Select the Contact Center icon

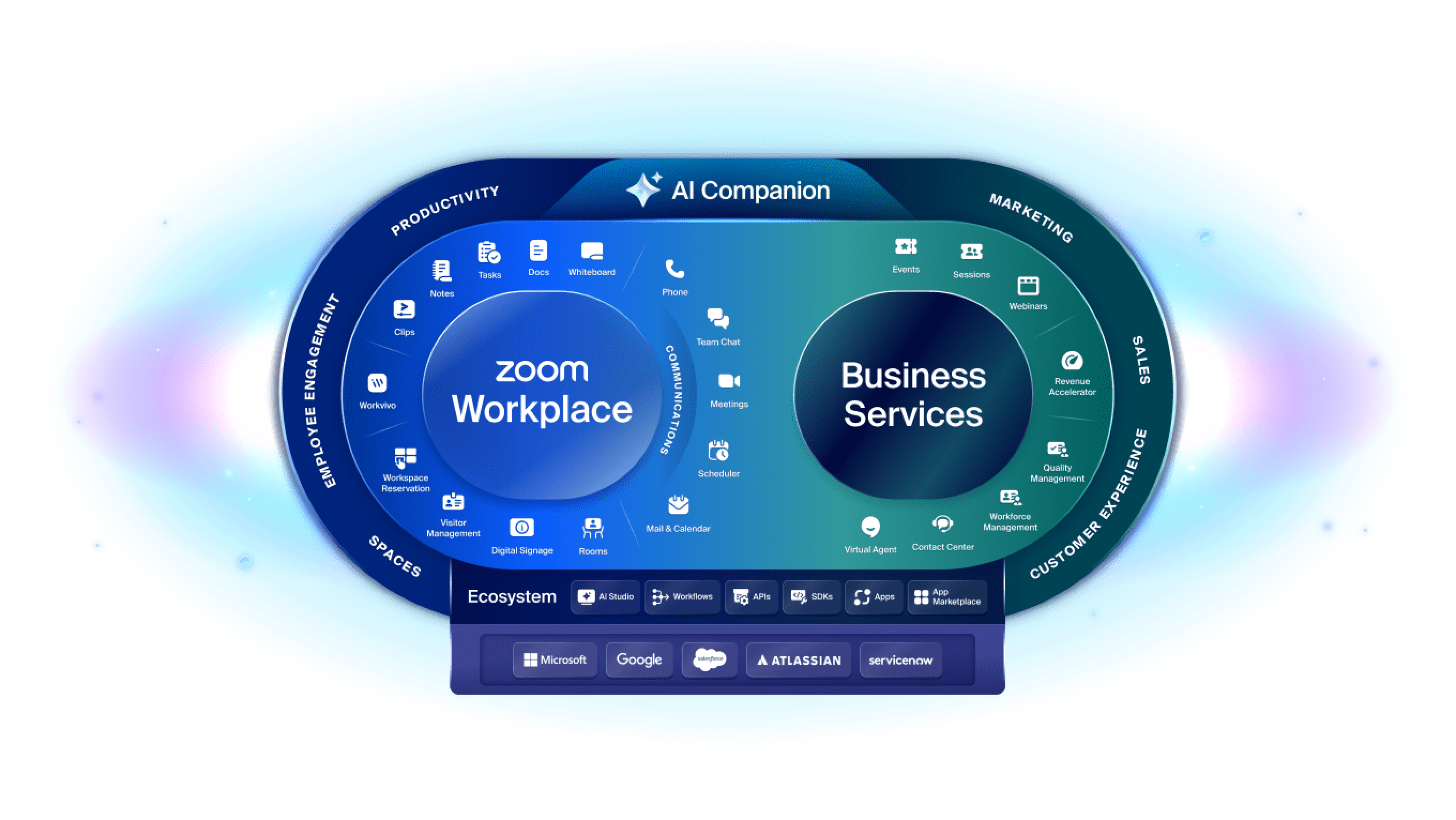tap(924, 524)
